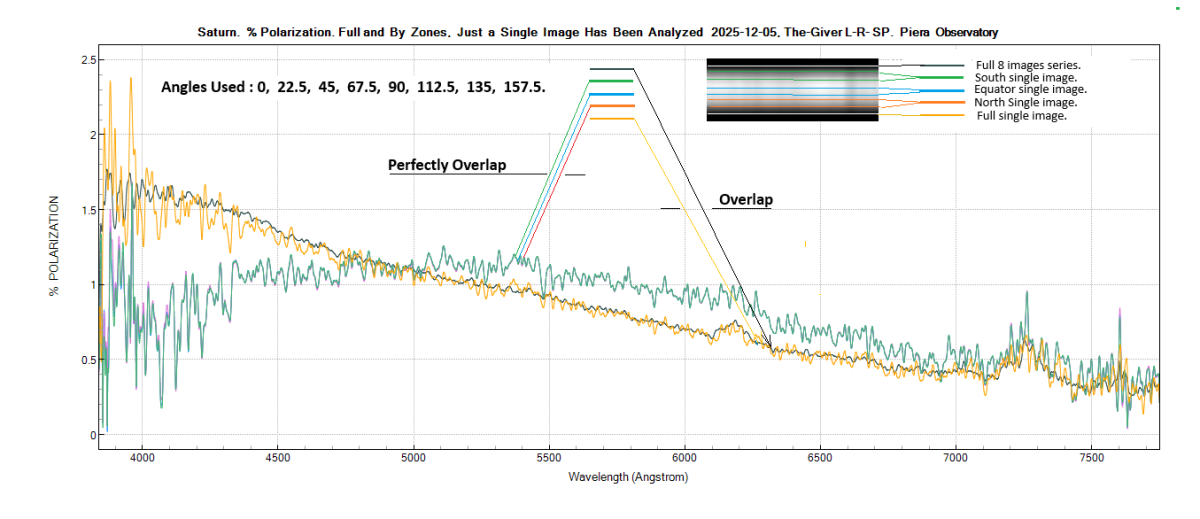Select the 'South single image.' legend label
The height and width of the screenshot is (519, 1200).
coord(1025,77)
